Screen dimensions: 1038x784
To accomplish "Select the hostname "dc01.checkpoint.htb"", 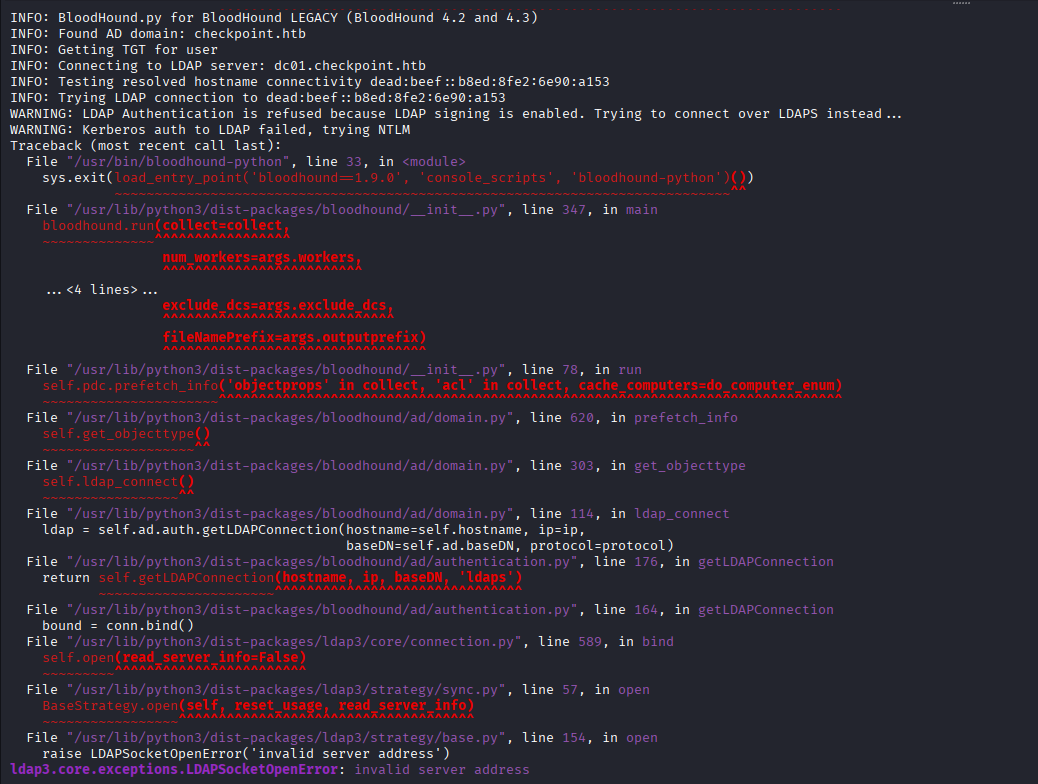I will [x=350, y=66].
